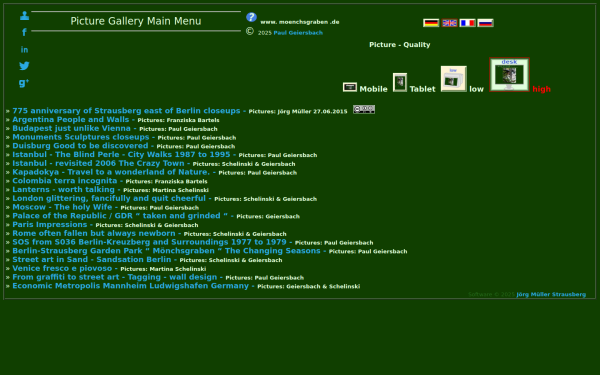The width and height of the screenshot is (600, 375).
Task: Open Berlin-Strausberg Garden Park Mönchsgraben gallery
Action: (166, 251)
